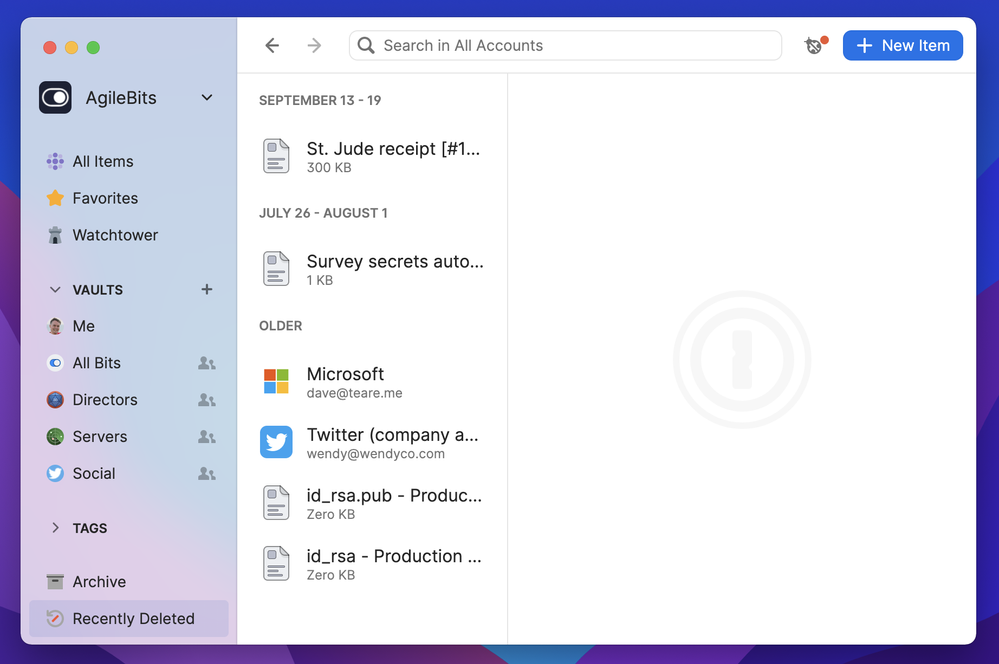Open Watchtower from the sidebar

tap(115, 235)
